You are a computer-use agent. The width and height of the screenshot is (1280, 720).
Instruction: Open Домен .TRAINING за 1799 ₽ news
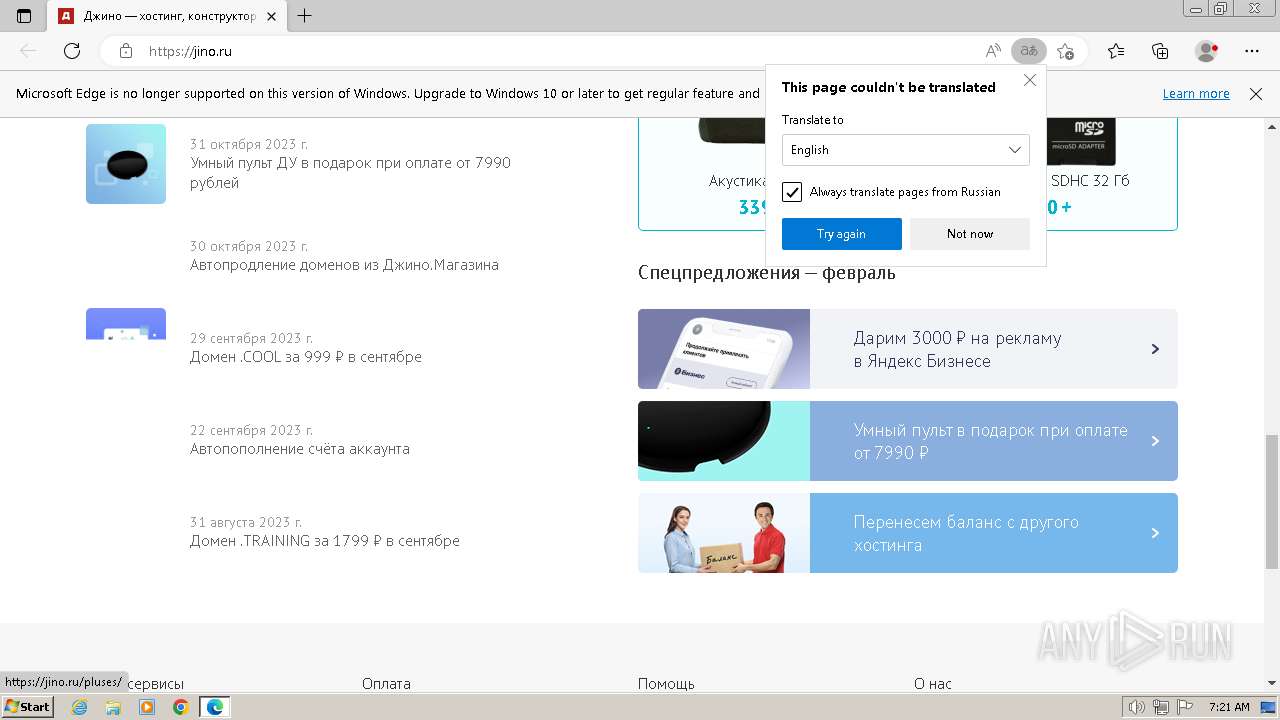pyautogui.click(x=325, y=541)
